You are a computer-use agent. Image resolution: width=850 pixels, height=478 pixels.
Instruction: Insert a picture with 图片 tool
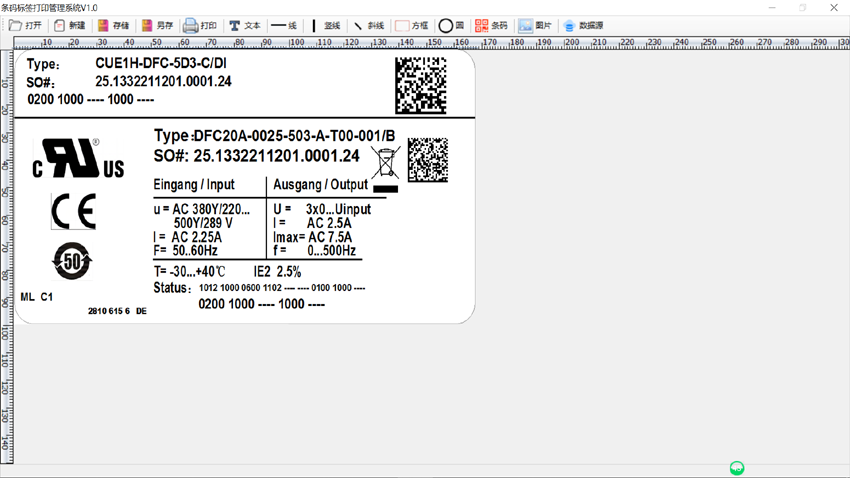tap(535, 26)
